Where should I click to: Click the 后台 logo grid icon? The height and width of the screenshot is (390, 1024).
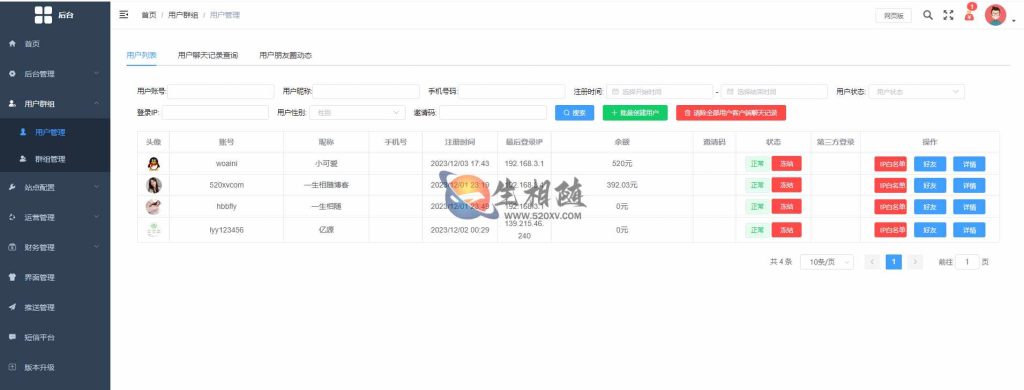(43, 14)
